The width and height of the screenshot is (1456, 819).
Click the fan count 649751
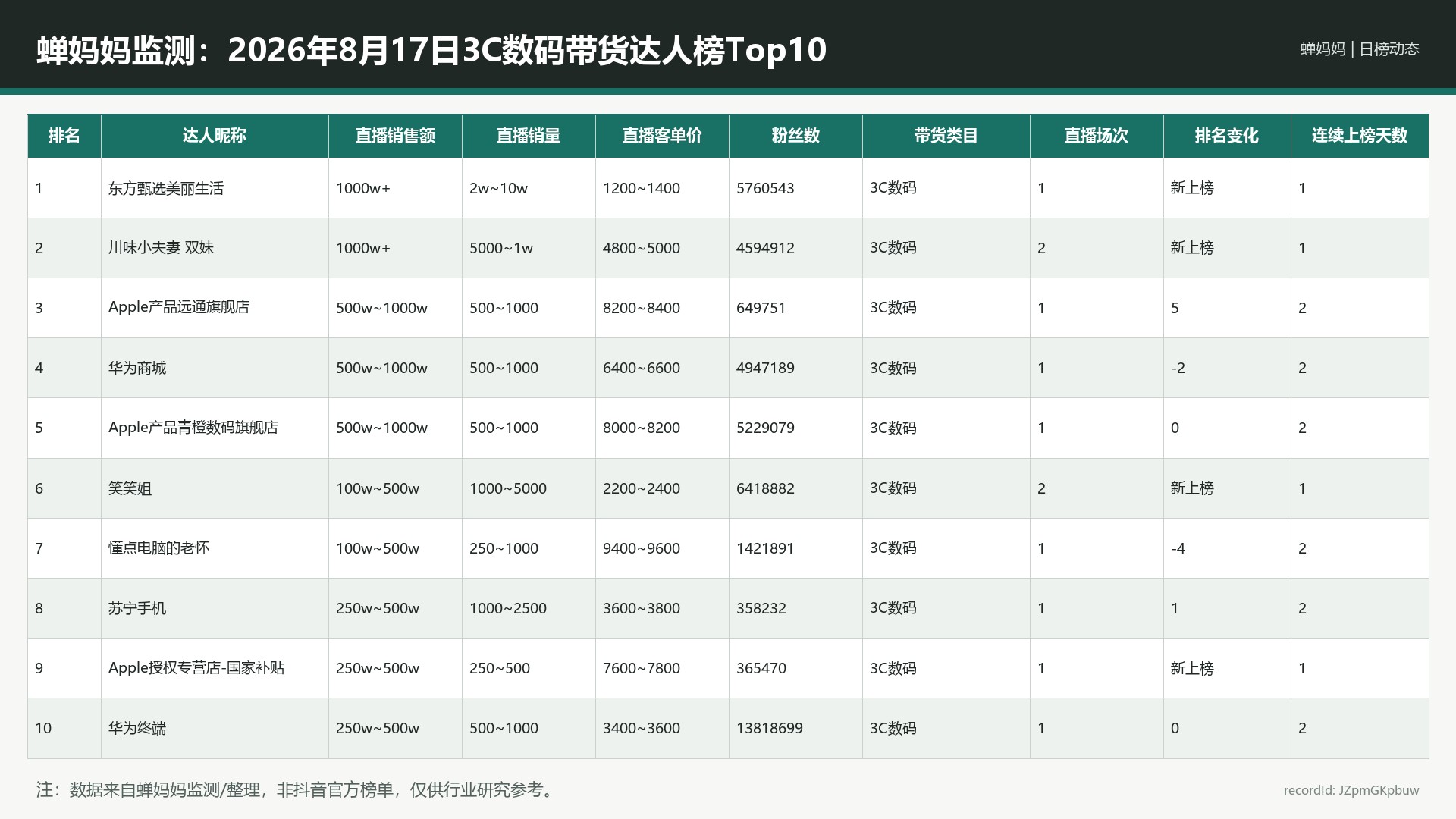point(761,308)
